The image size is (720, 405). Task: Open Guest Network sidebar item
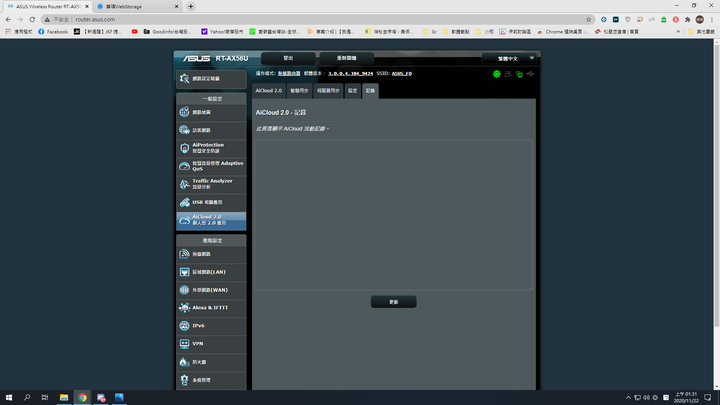tap(211, 130)
